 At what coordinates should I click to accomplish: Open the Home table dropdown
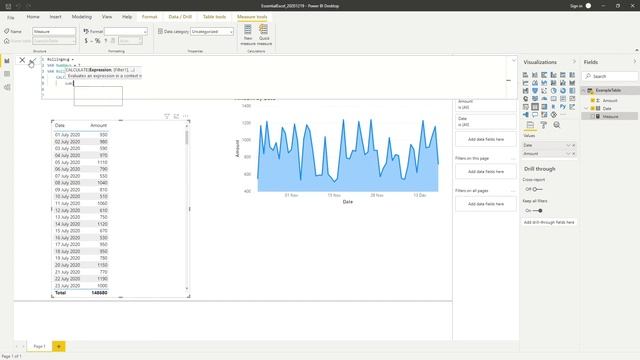click(54, 41)
